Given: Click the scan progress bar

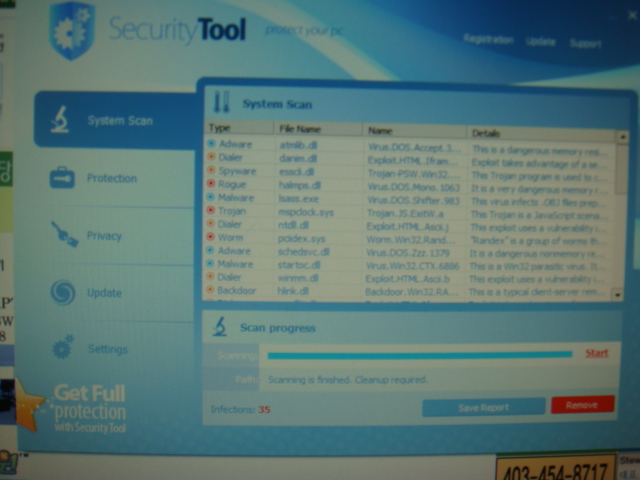Looking at the screenshot, I should (420, 355).
